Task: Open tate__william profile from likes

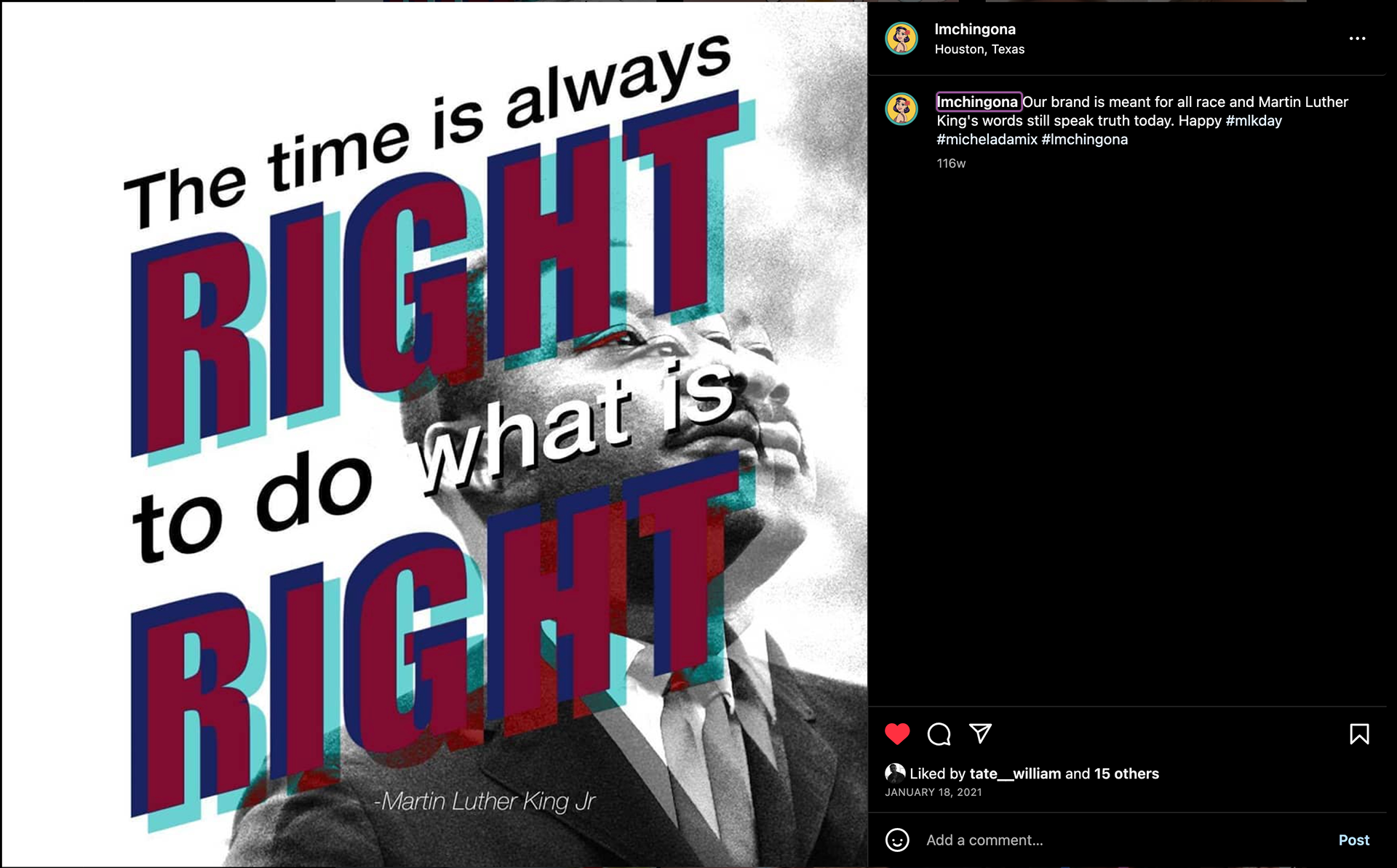Action: click(1015, 774)
